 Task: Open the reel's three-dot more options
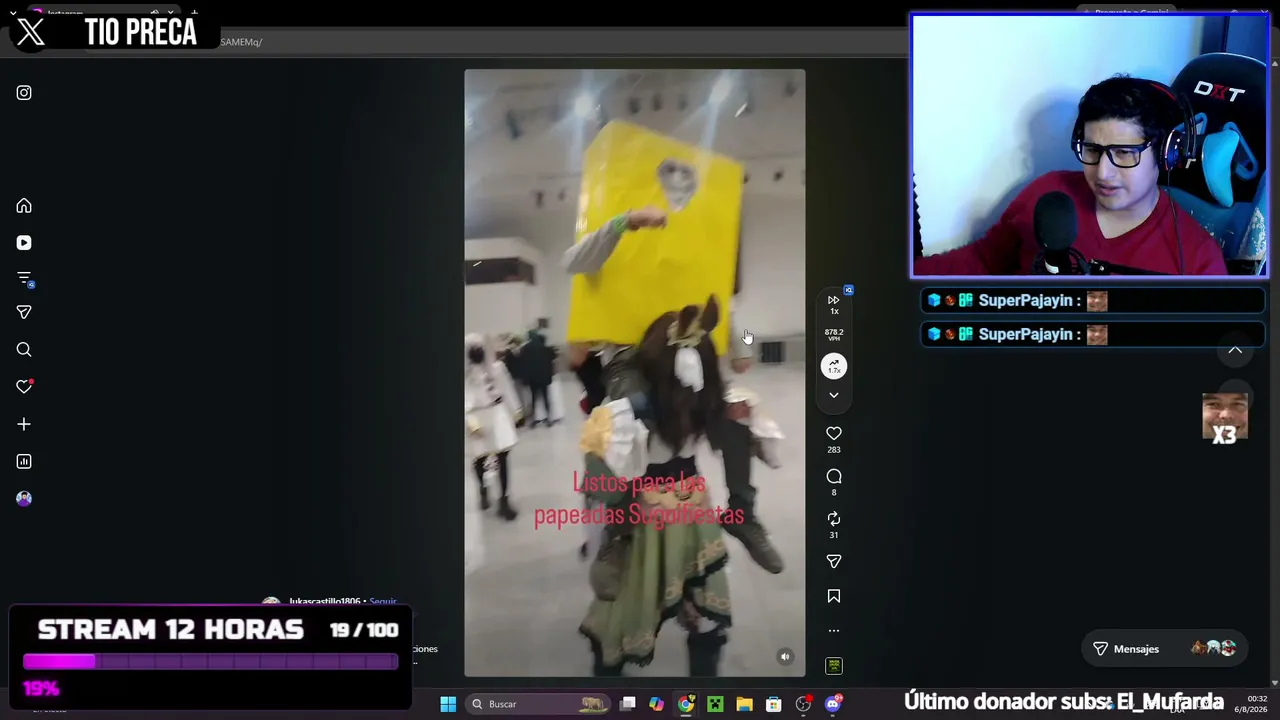click(x=834, y=631)
